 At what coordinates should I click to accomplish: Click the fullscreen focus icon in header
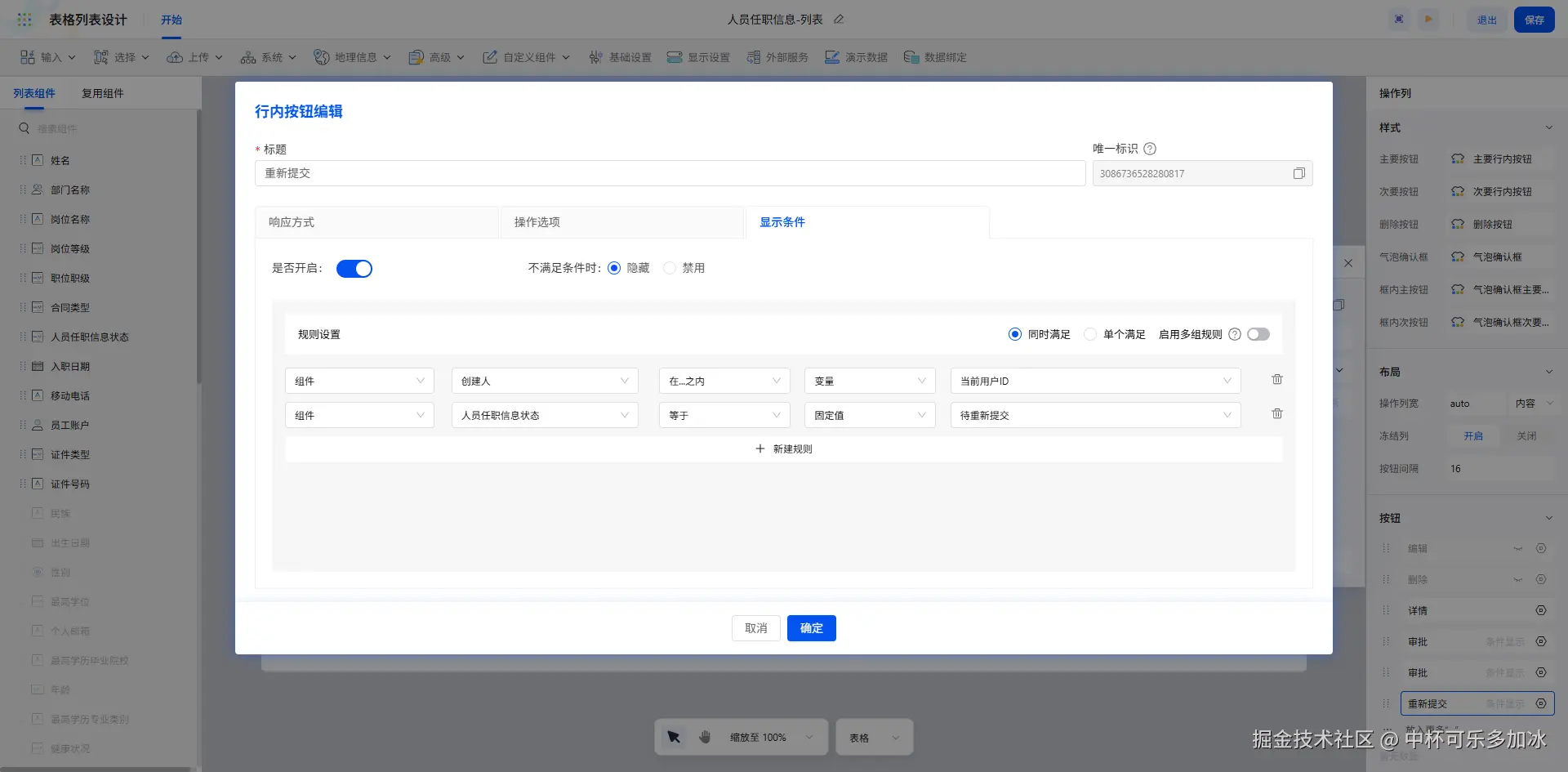click(x=1399, y=19)
